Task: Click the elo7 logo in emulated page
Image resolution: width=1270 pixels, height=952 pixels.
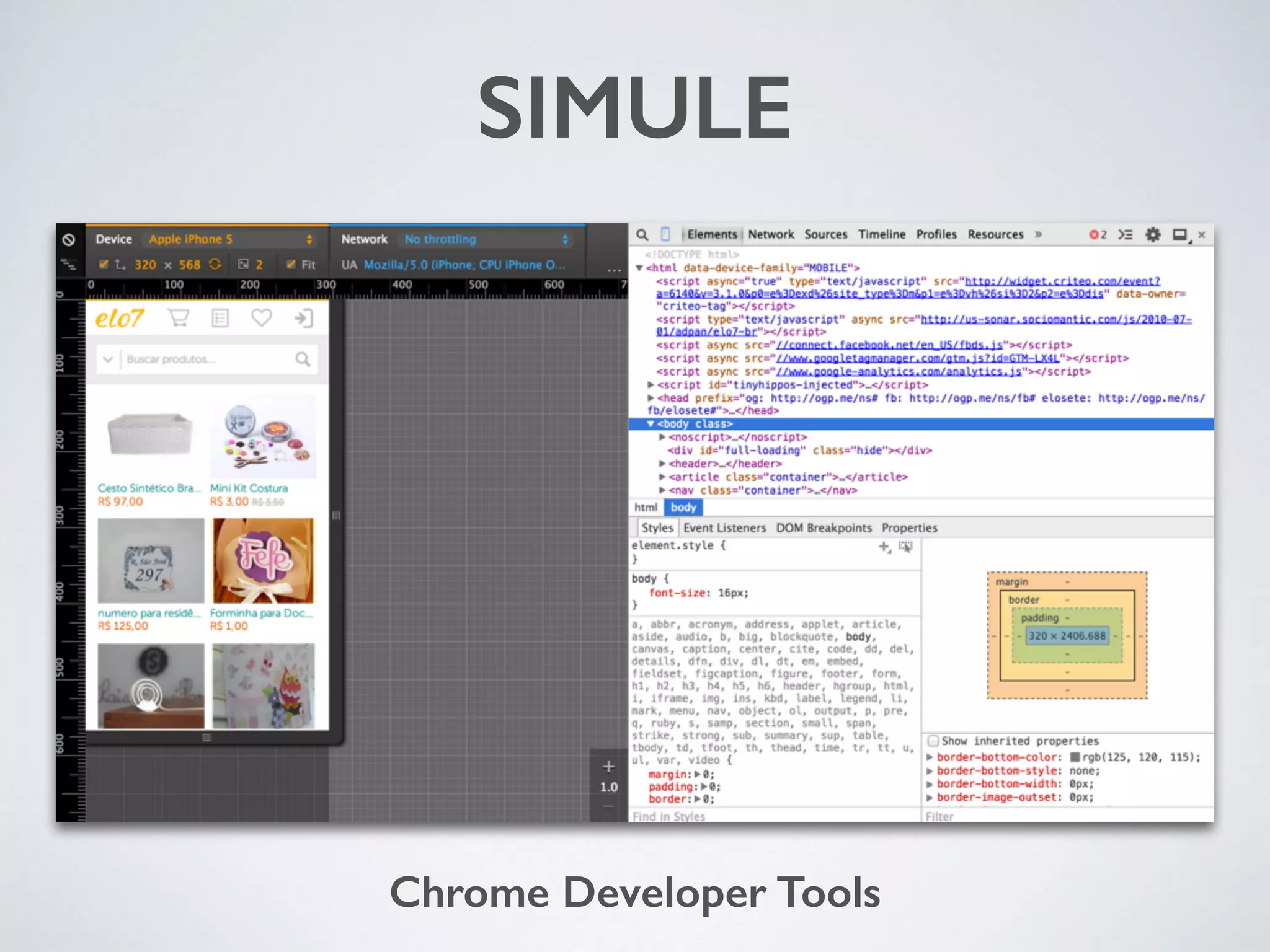Action: pos(120,318)
